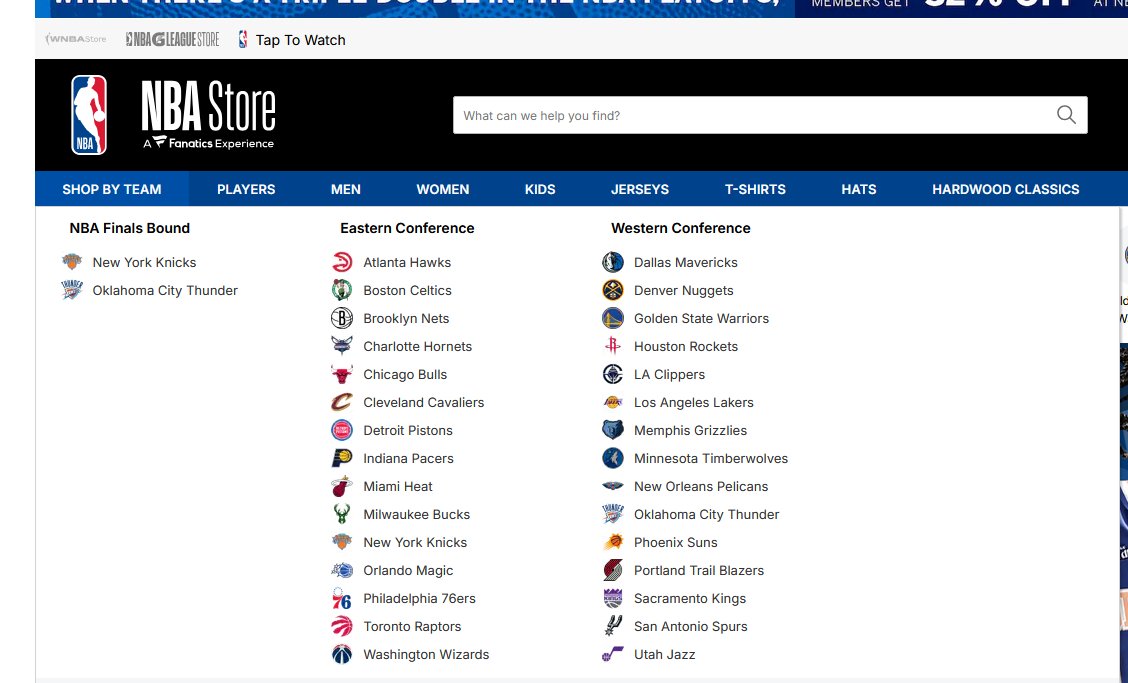Click the Charlotte Hornets logo icon

[342, 346]
